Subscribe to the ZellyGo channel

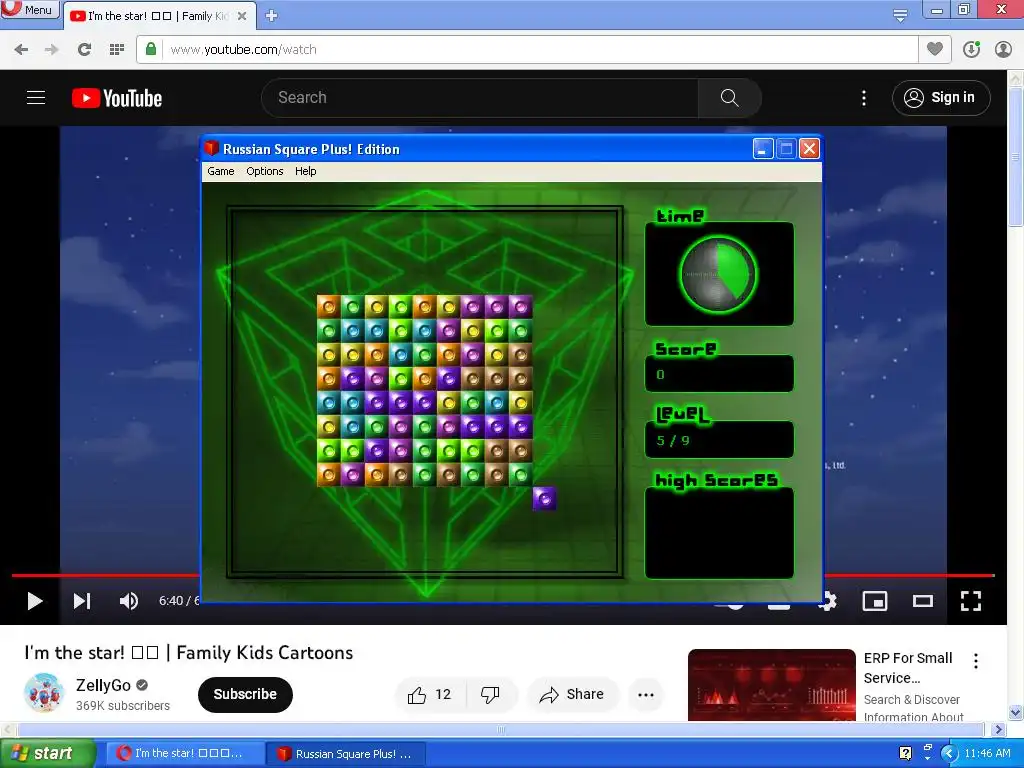[245, 694]
